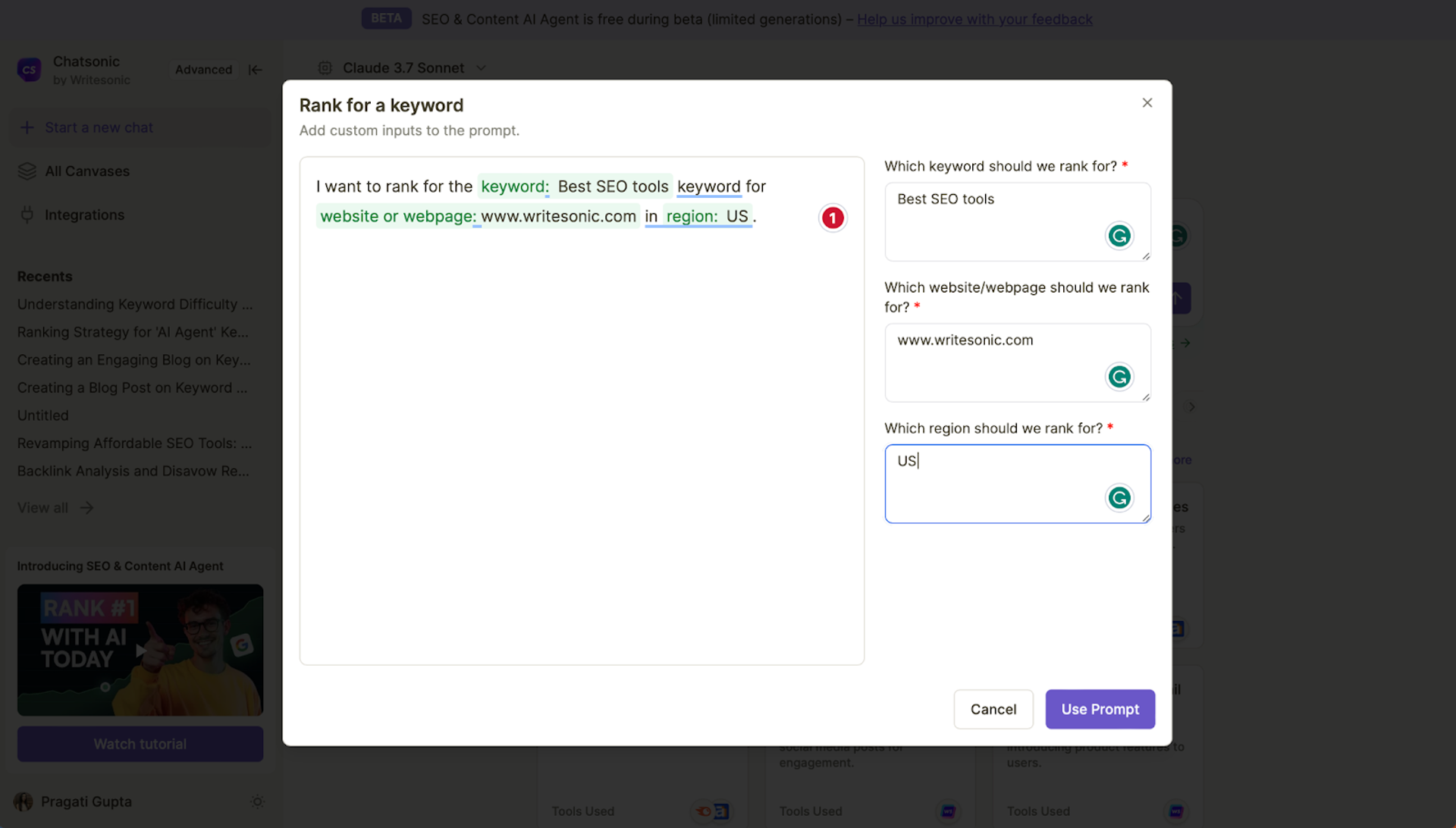Open recent chat Creating an Engaging Blog on Key...
Image resolution: width=1456 pixels, height=828 pixels.
134,360
